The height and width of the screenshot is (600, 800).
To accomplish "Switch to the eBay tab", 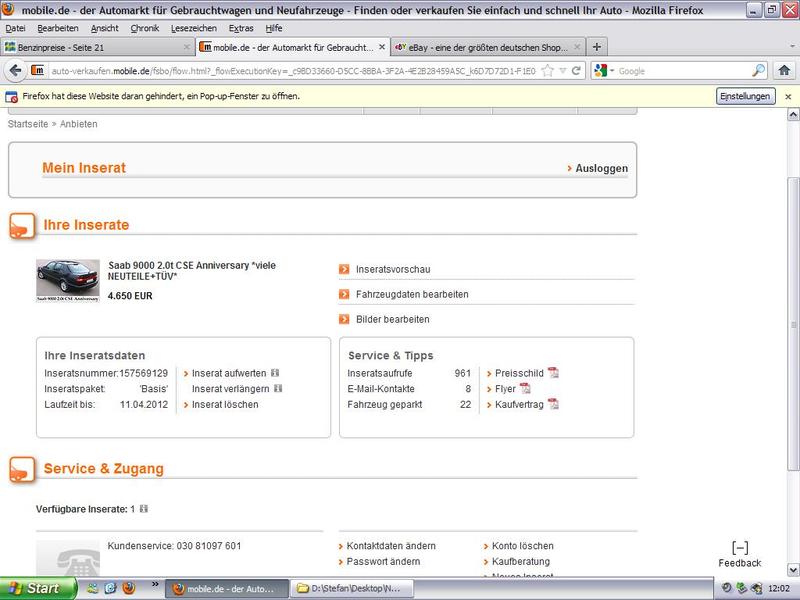I will (488, 47).
